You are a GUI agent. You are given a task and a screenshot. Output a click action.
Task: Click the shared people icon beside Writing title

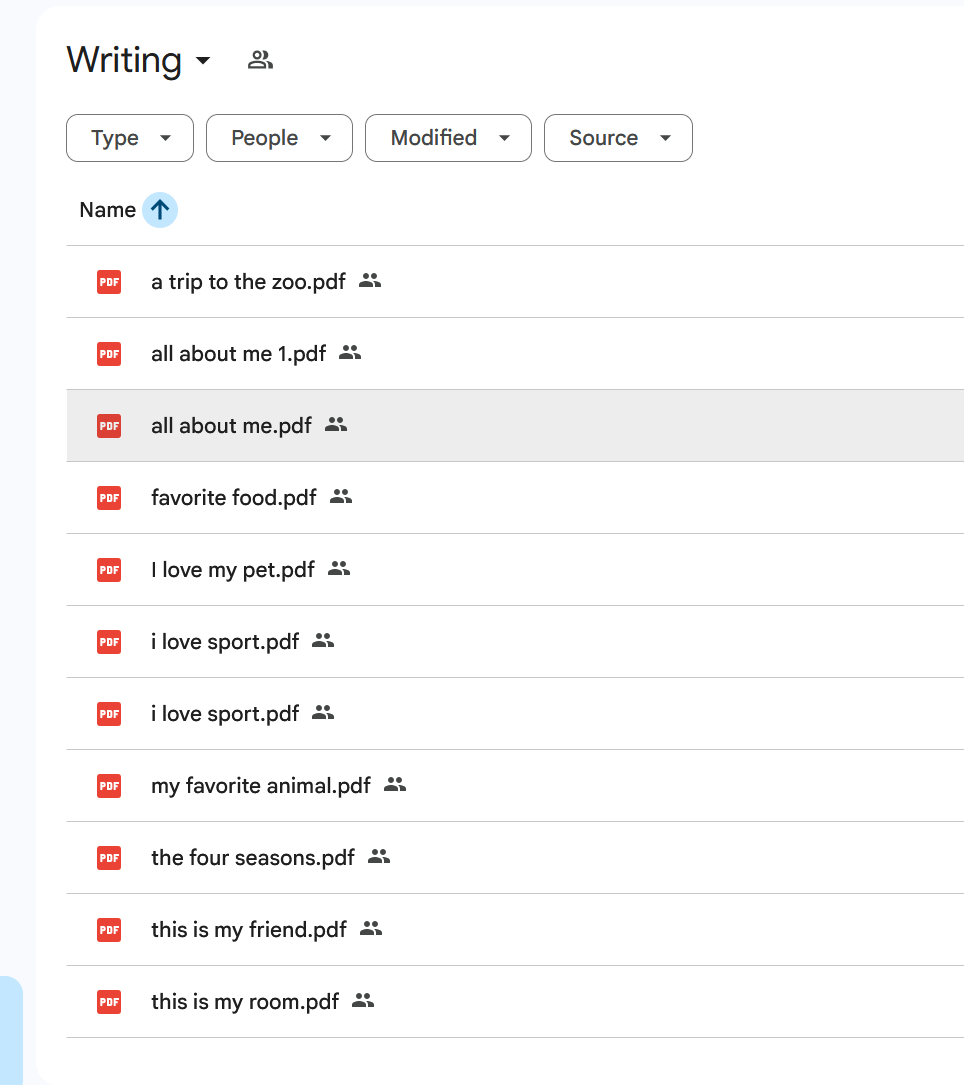[260, 60]
